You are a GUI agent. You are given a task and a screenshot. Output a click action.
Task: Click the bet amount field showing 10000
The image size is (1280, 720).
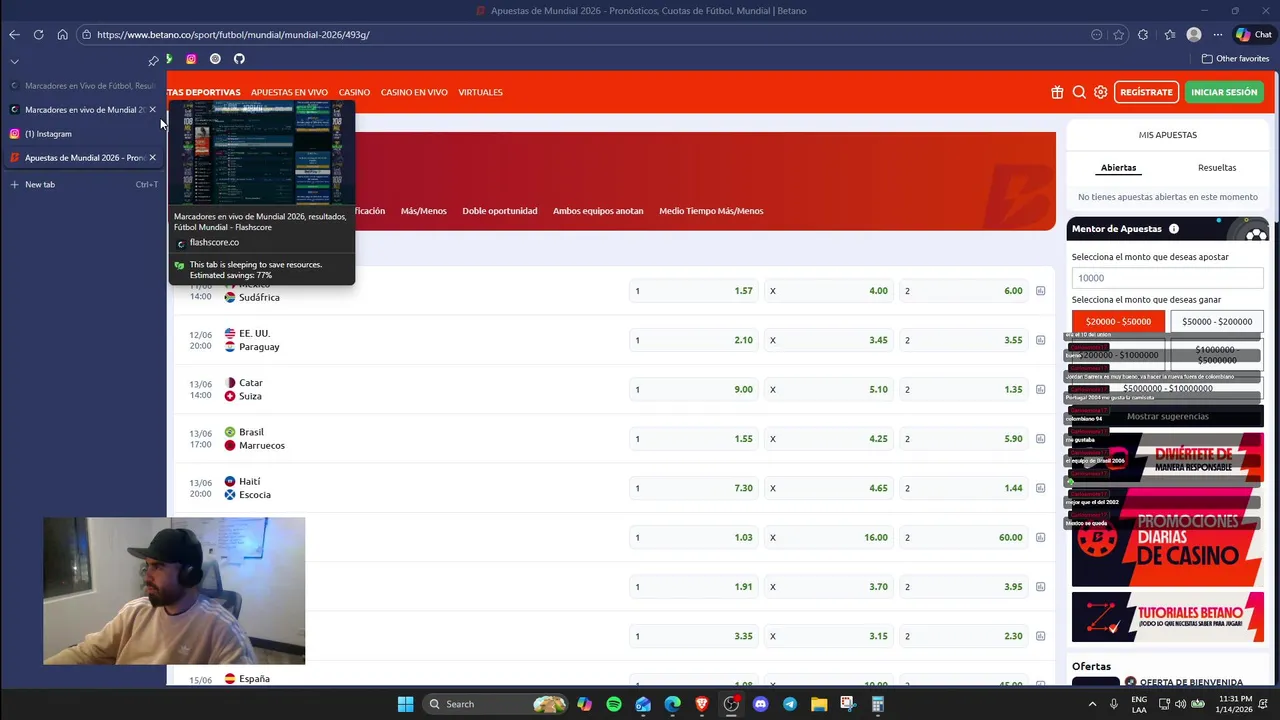coord(1167,278)
